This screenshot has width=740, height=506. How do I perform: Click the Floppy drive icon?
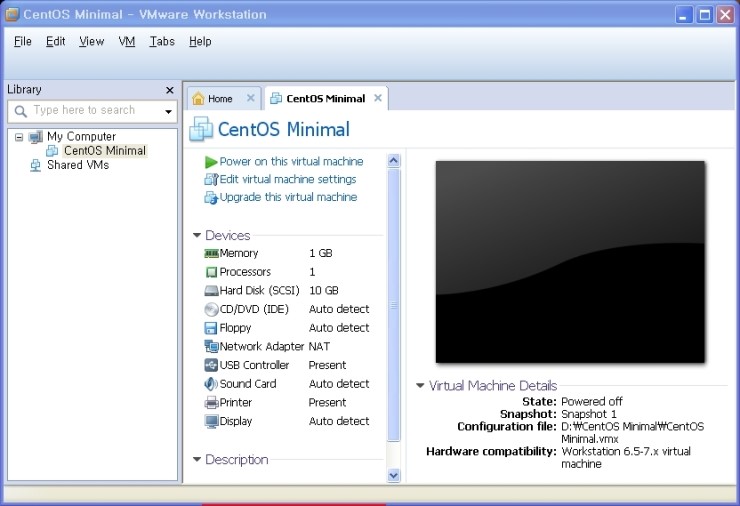click(211, 328)
